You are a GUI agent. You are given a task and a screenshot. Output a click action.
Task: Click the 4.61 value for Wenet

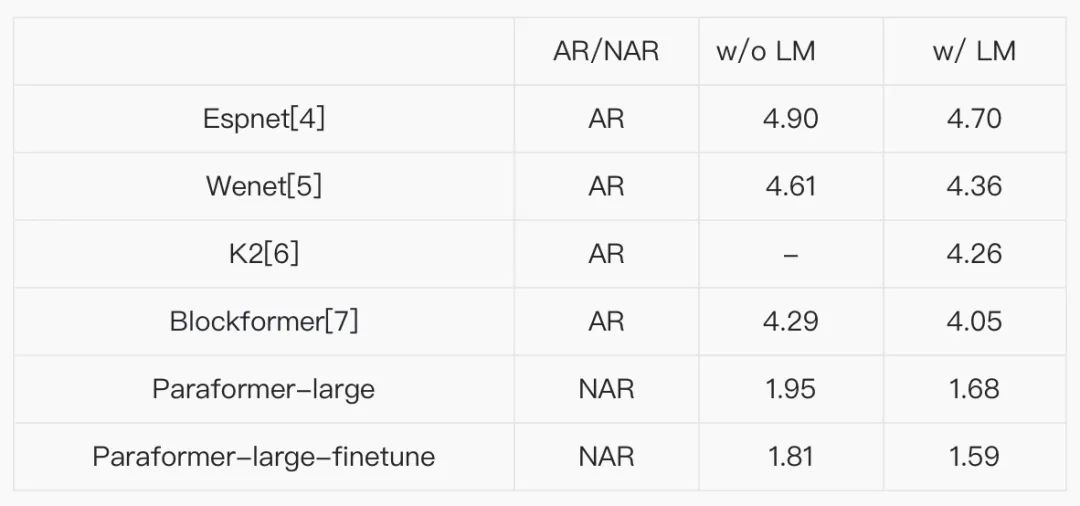pos(791,187)
